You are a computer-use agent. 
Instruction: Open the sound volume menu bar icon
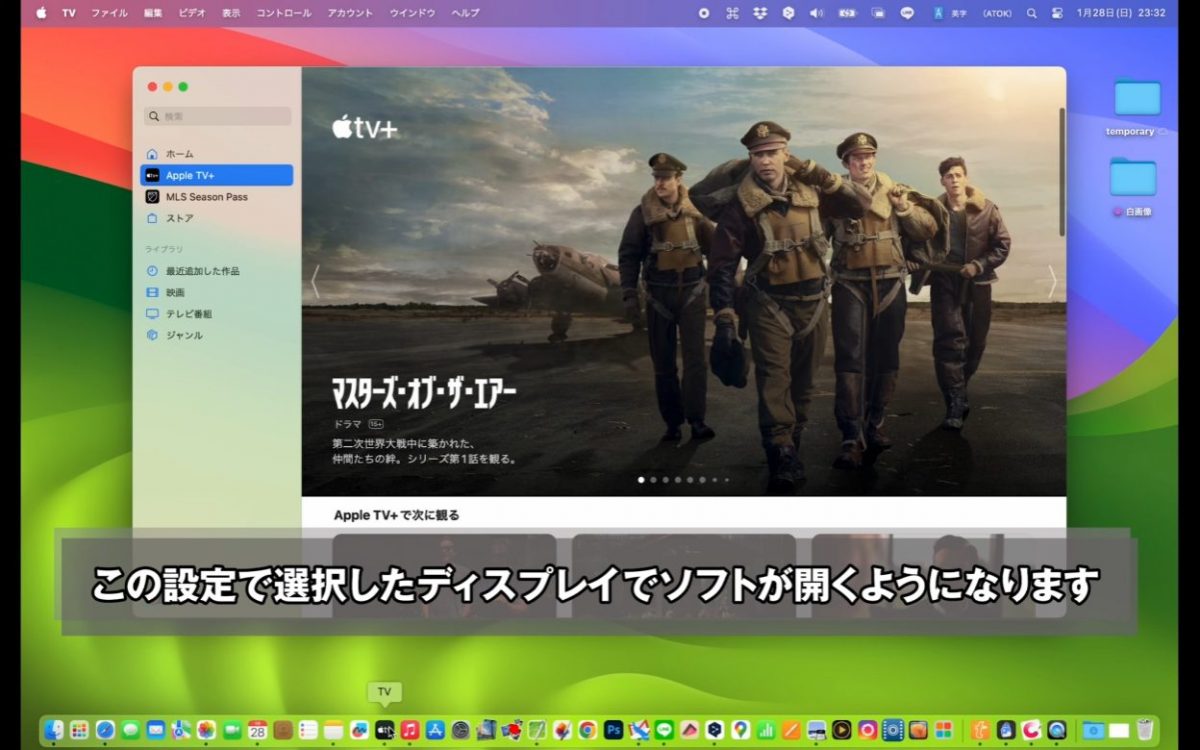(816, 13)
